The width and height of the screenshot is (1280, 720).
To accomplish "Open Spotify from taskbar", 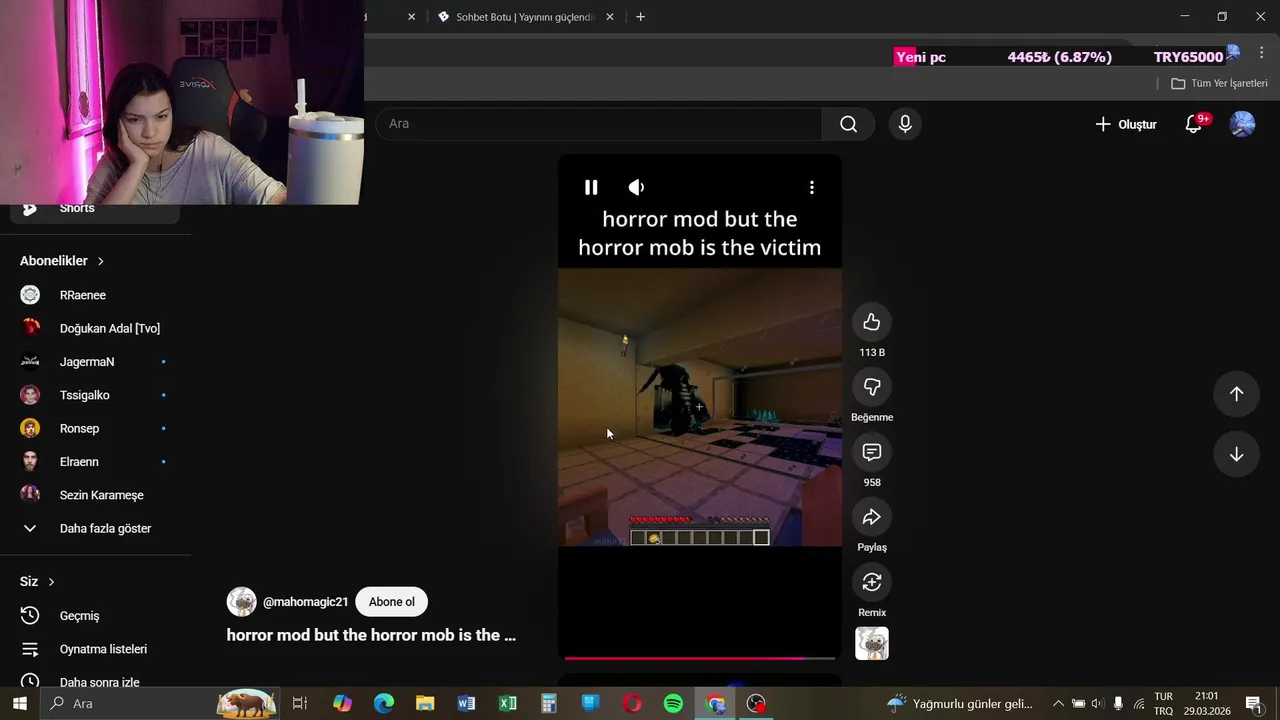I will tap(673, 703).
